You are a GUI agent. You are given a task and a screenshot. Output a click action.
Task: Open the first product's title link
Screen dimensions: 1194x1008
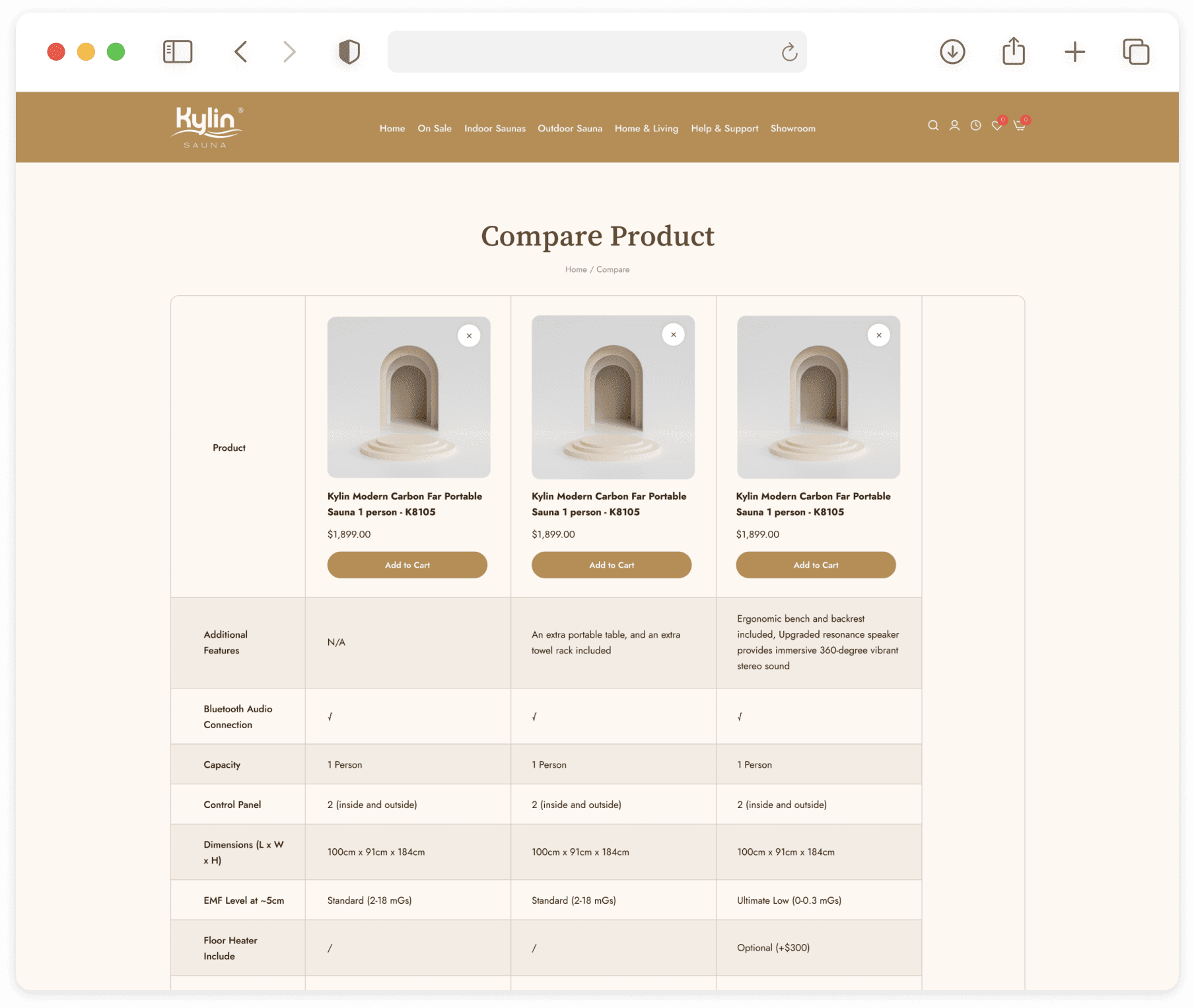(405, 504)
